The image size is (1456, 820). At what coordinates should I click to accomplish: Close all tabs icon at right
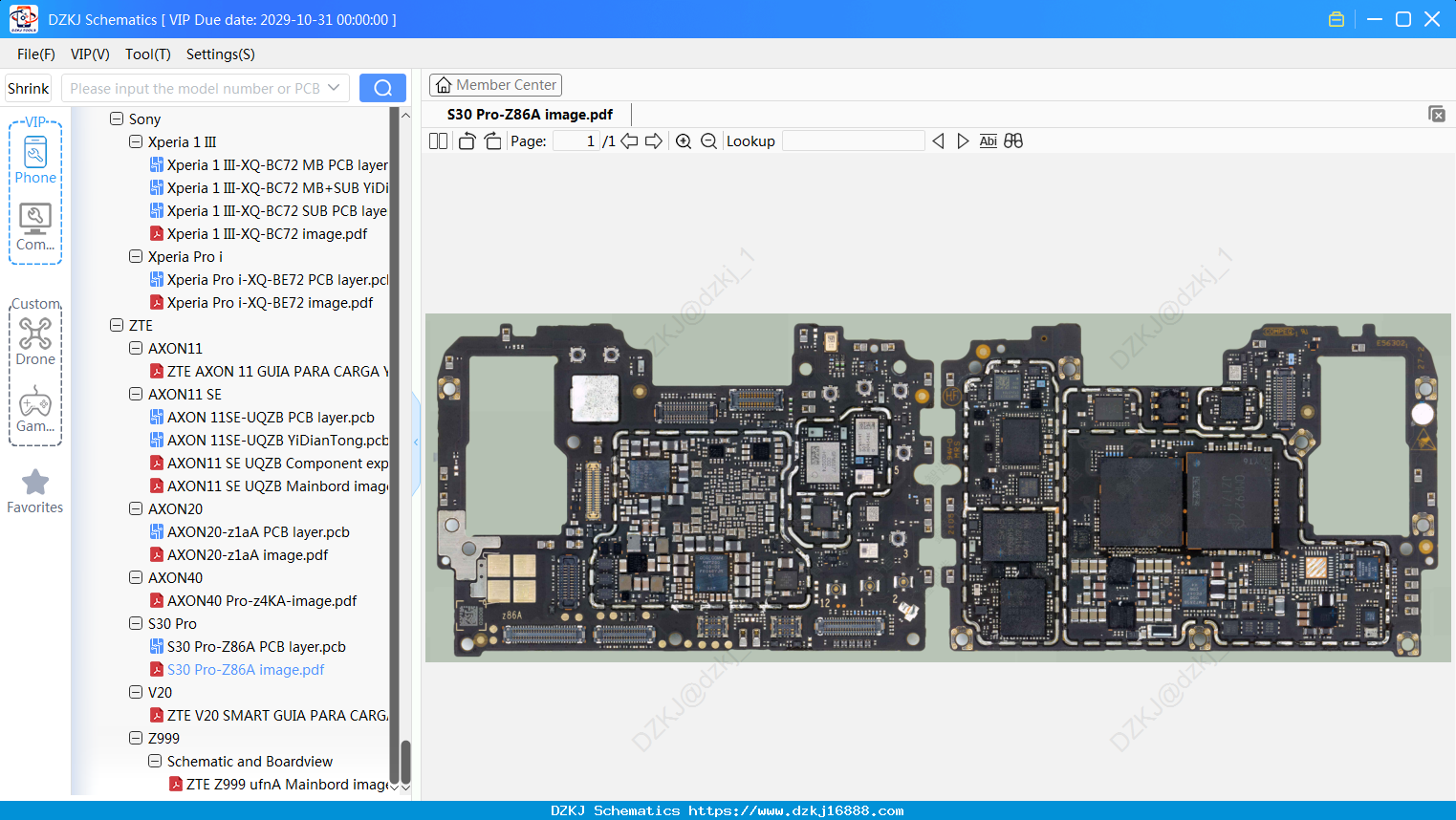(1437, 114)
